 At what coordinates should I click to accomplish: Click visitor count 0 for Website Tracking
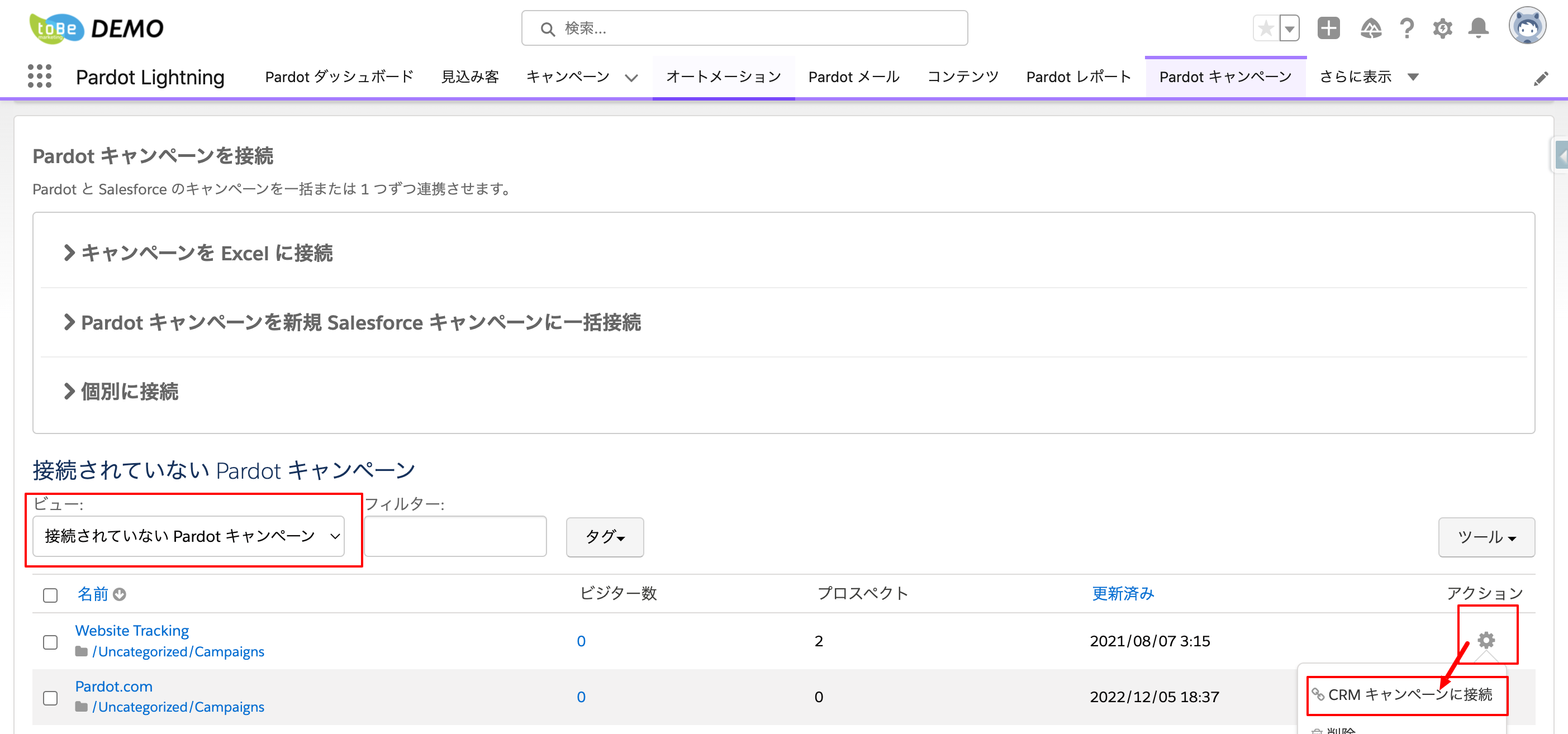pos(581,641)
